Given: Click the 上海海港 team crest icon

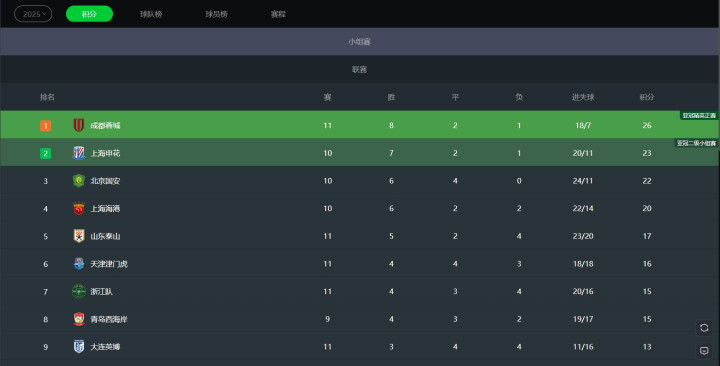Looking at the screenshot, I should [79, 208].
